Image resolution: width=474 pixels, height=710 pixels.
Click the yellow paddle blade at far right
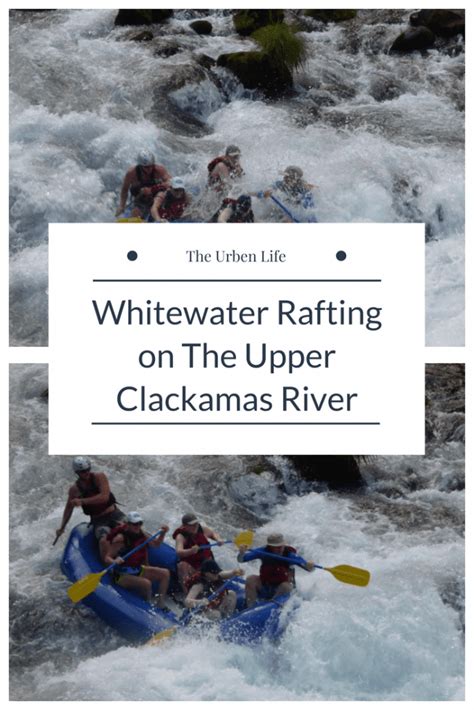coord(349,575)
